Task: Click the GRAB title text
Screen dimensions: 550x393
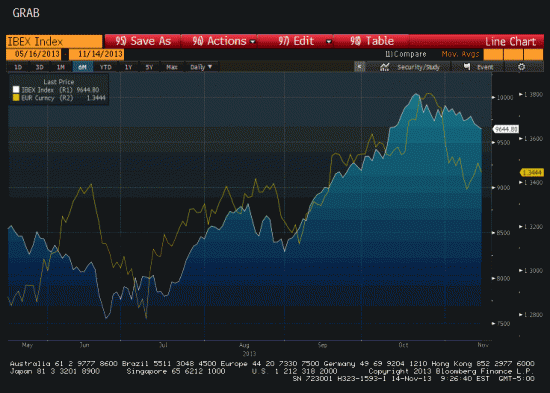Action: 26,13
